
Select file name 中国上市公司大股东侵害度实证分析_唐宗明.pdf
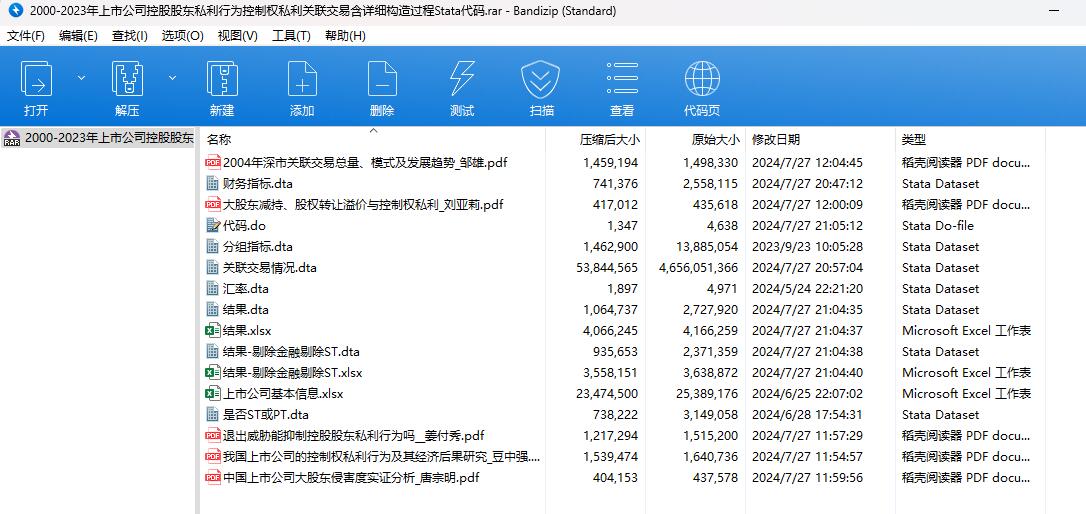351,478
